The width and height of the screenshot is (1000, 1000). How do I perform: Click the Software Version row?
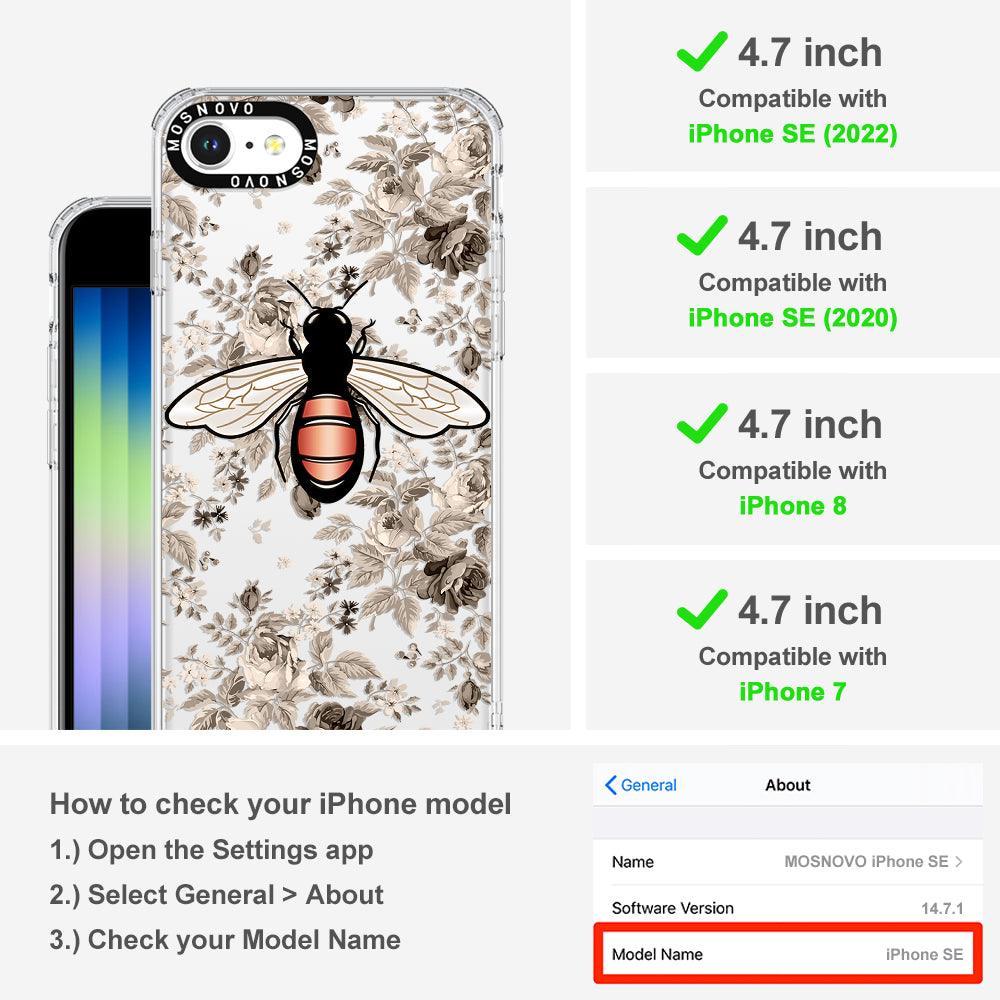tap(788, 908)
